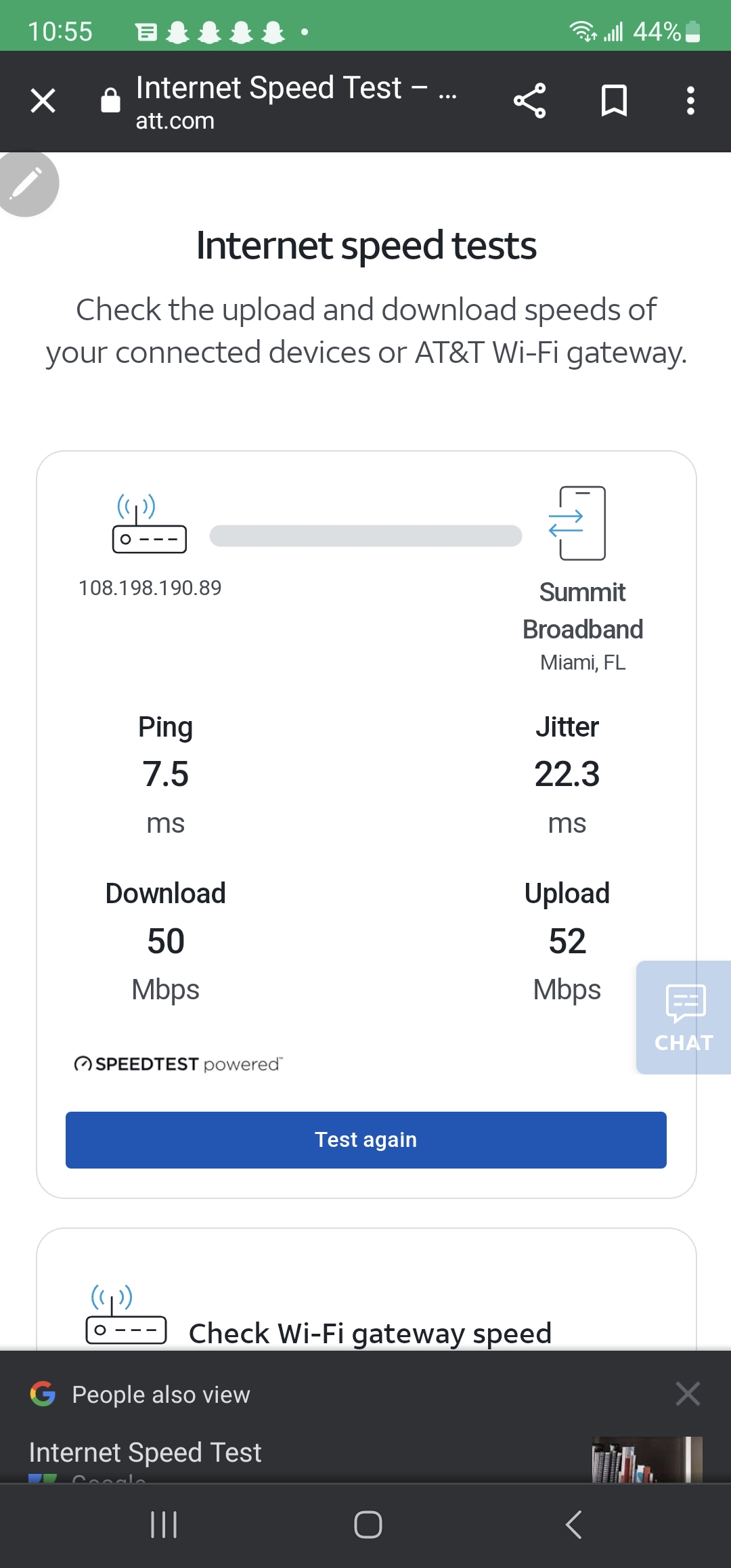731x1568 pixels.
Task: Tap the att.com URL text
Action: pyautogui.click(x=175, y=121)
